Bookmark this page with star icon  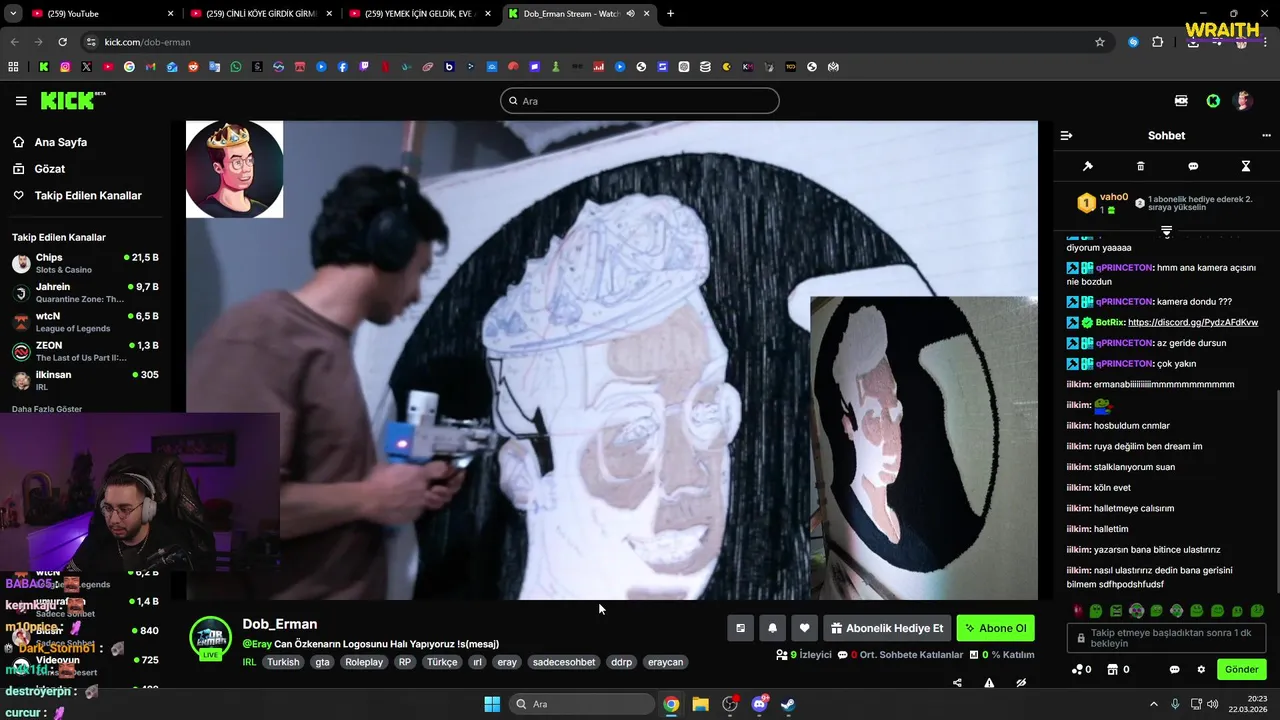pyautogui.click(x=1100, y=42)
